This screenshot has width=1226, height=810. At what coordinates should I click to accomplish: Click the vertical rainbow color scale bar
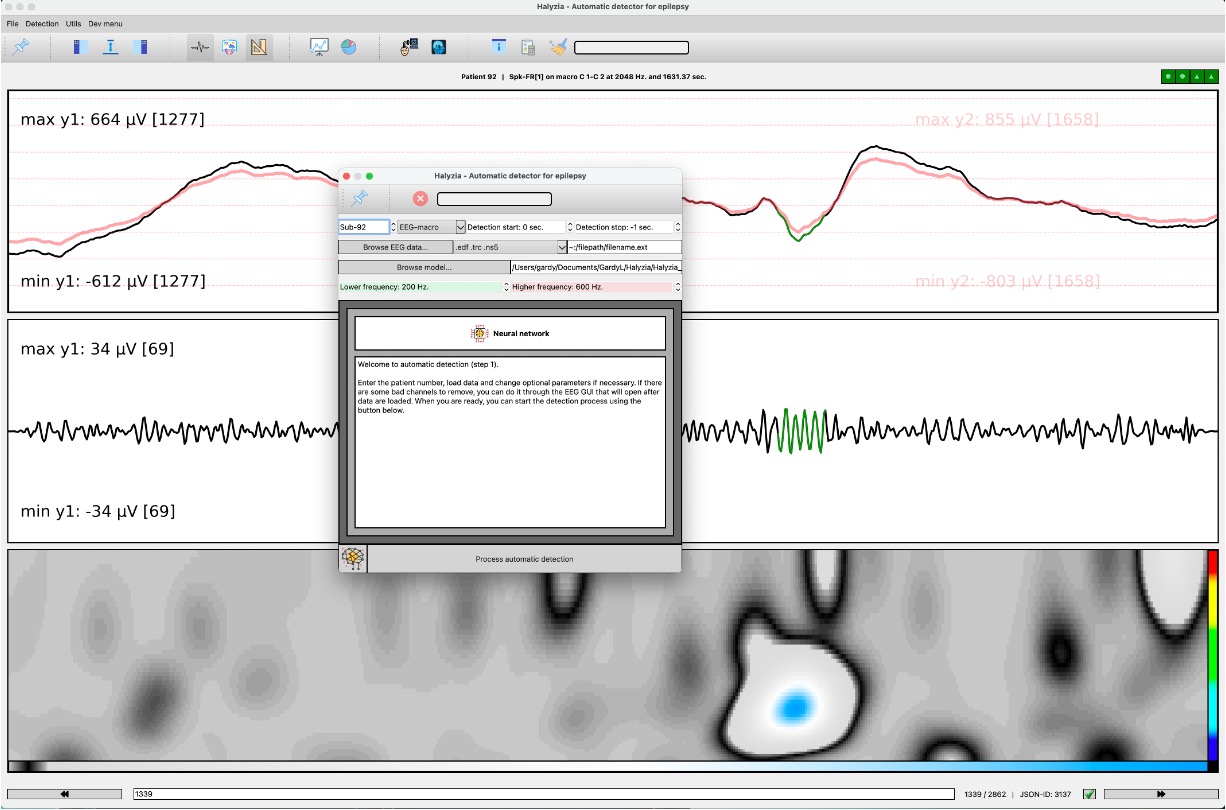tap(1212, 655)
